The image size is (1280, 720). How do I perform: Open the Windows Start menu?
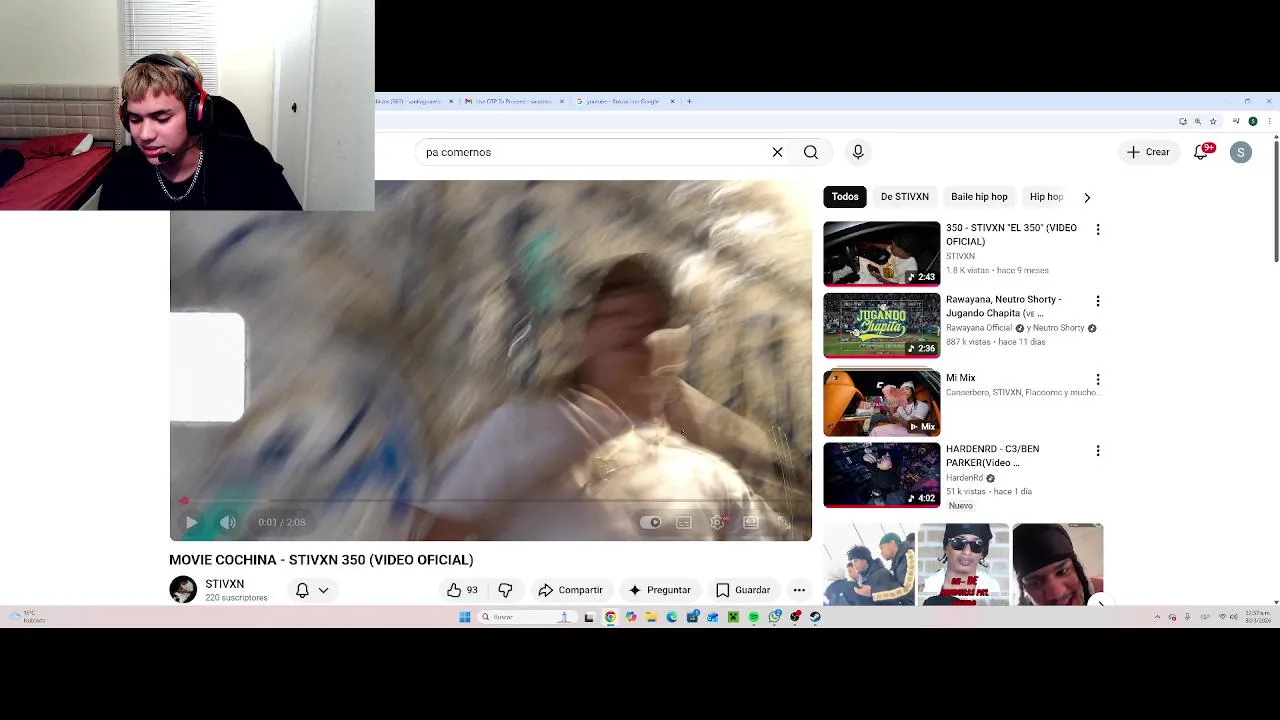pos(465,617)
